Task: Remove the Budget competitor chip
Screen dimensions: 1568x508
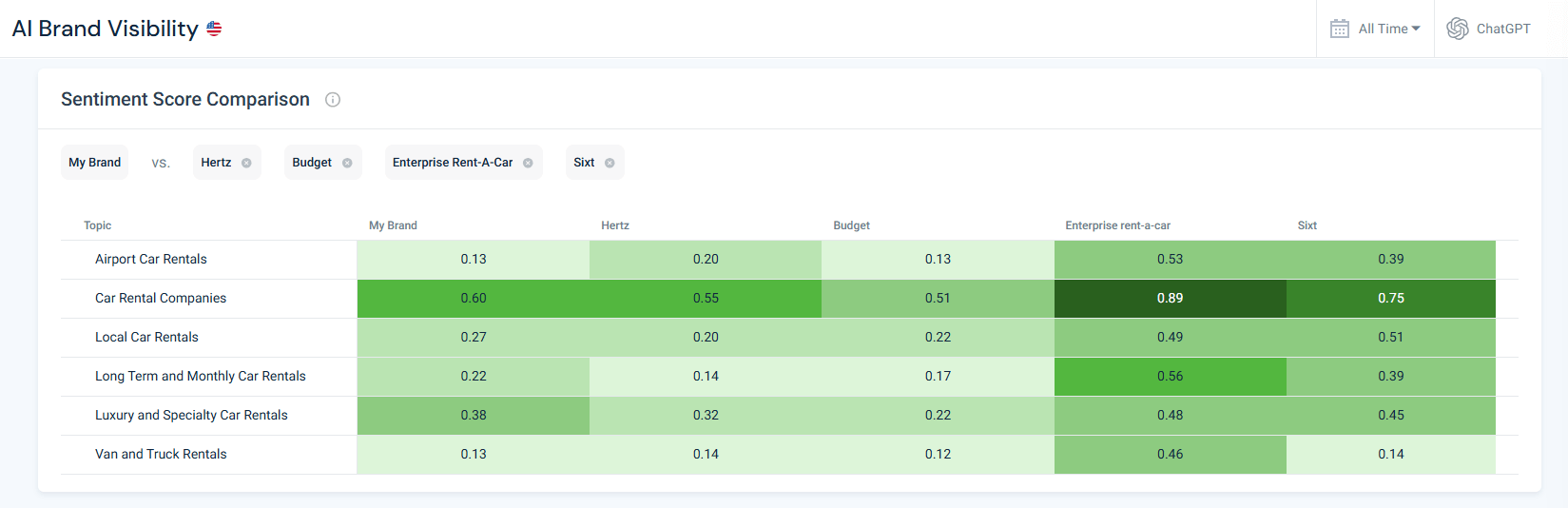Action: pos(347,163)
